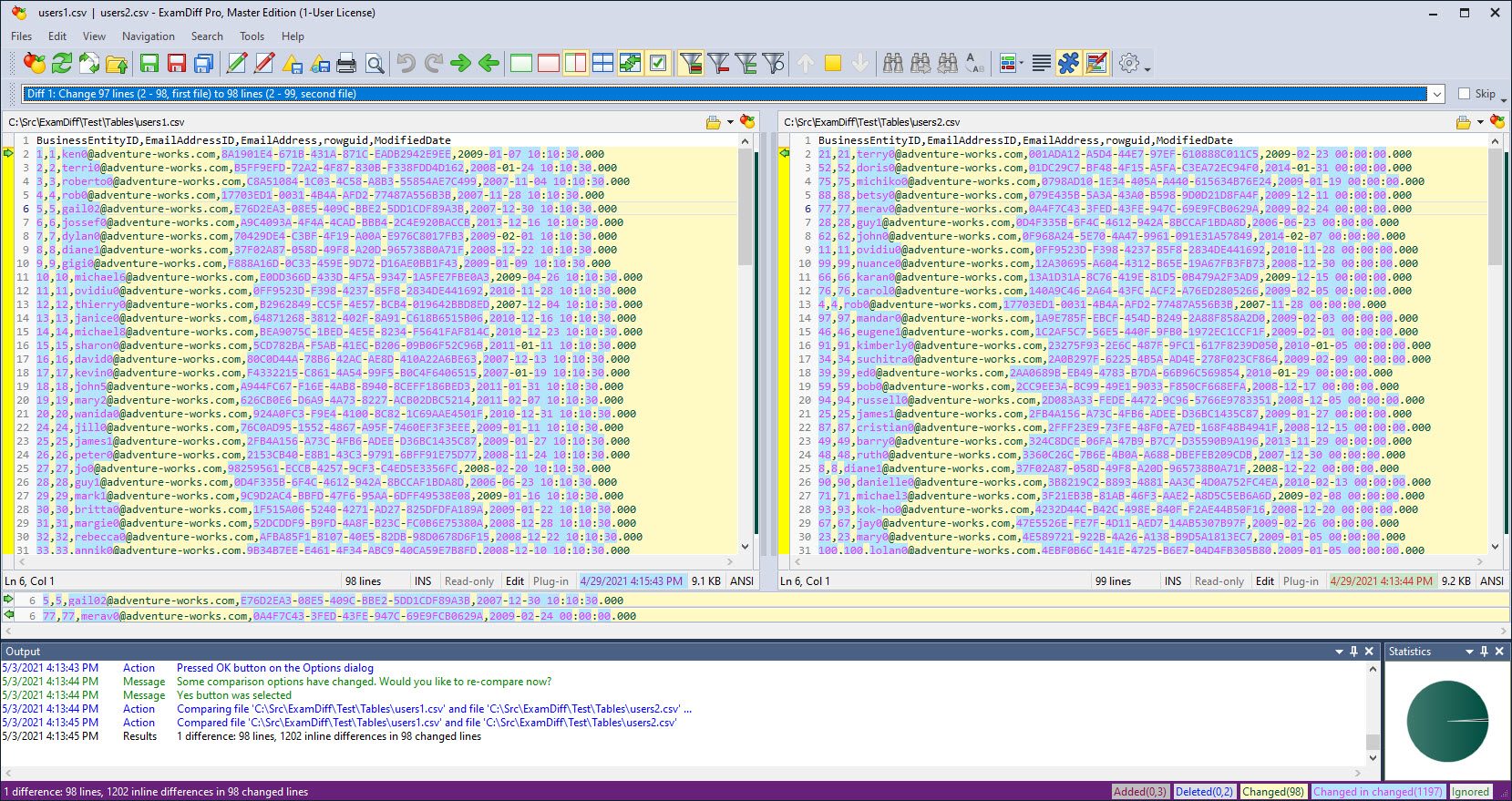Screen dimensions: 1512x801
Task: Open print preview magnifier icon
Action: click(375, 63)
